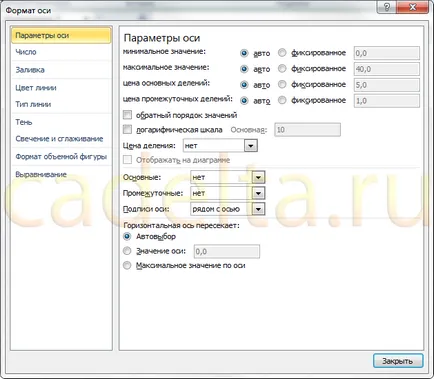
Task: Enable обратный порядок значений checkbox
Action: point(127,115)
